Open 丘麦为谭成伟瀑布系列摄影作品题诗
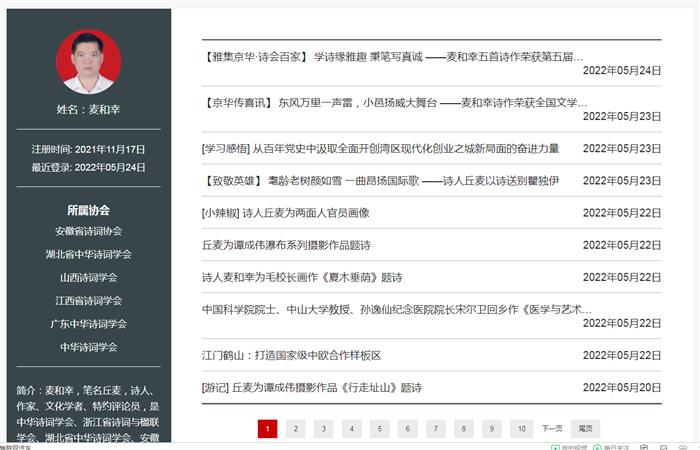 286,245
